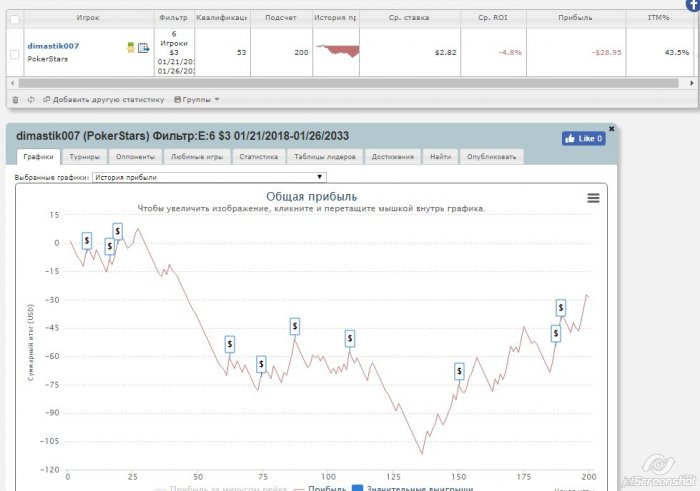Toggle the Значительные выигрыши legend item
700x491 pixels.
[x=413, y=488]
